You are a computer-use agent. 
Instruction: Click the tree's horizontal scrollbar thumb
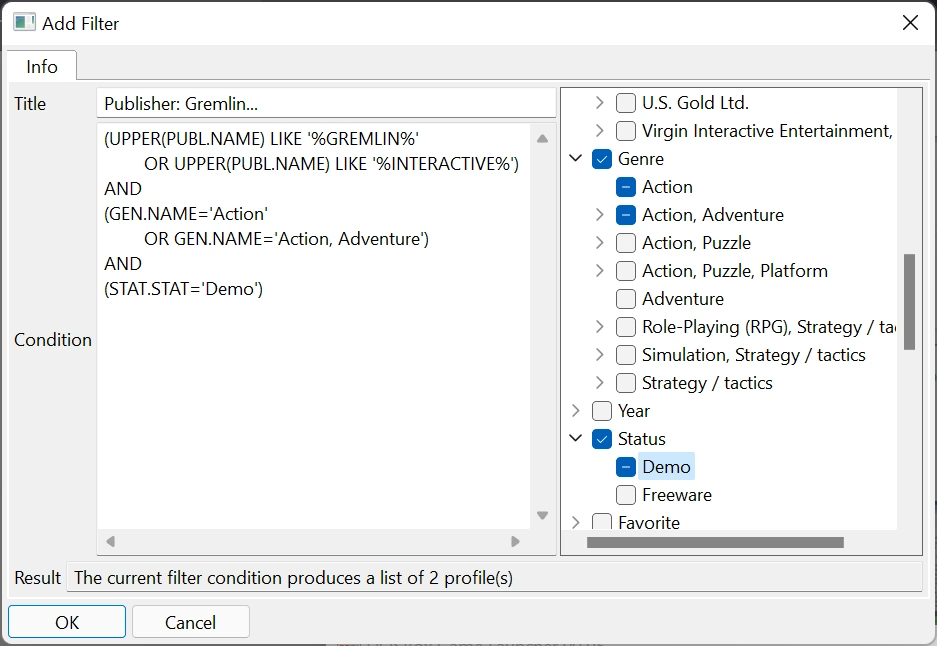click(715, 543)
